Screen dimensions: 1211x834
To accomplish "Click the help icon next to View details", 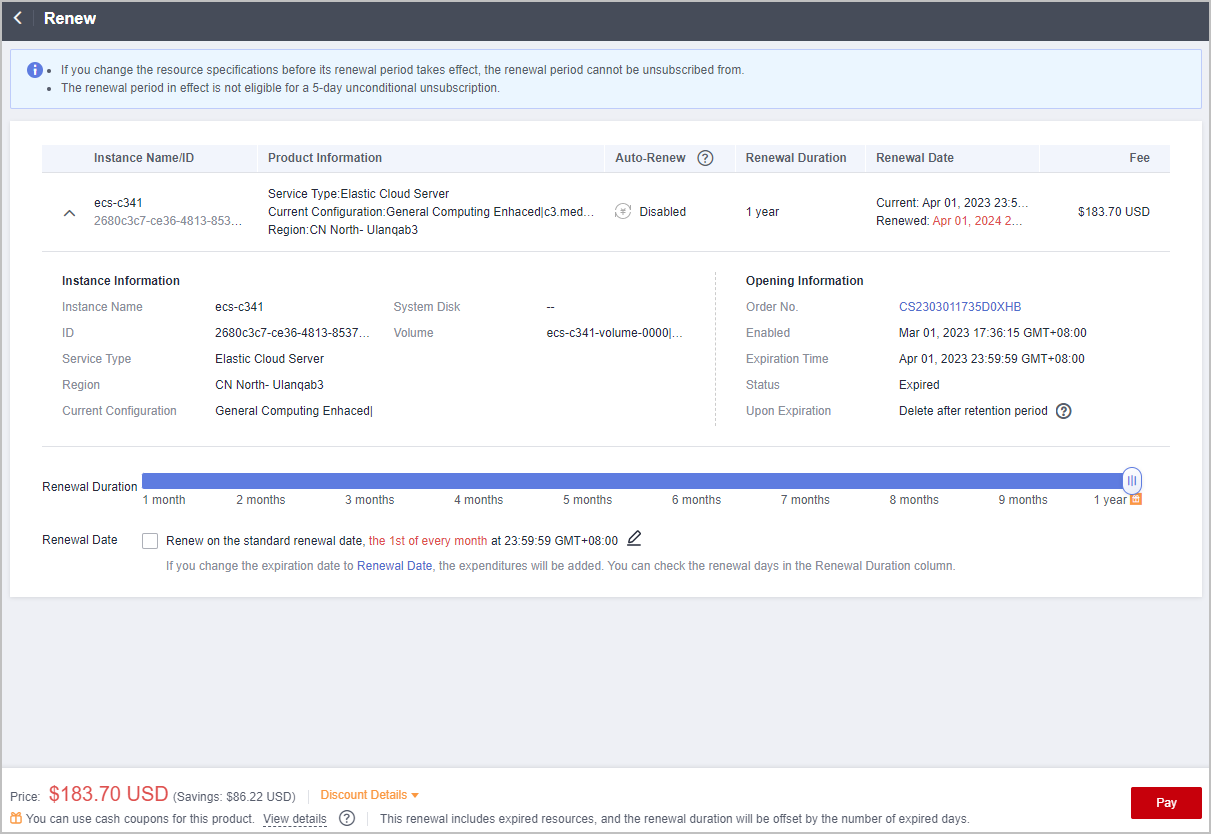I will 347,818.
